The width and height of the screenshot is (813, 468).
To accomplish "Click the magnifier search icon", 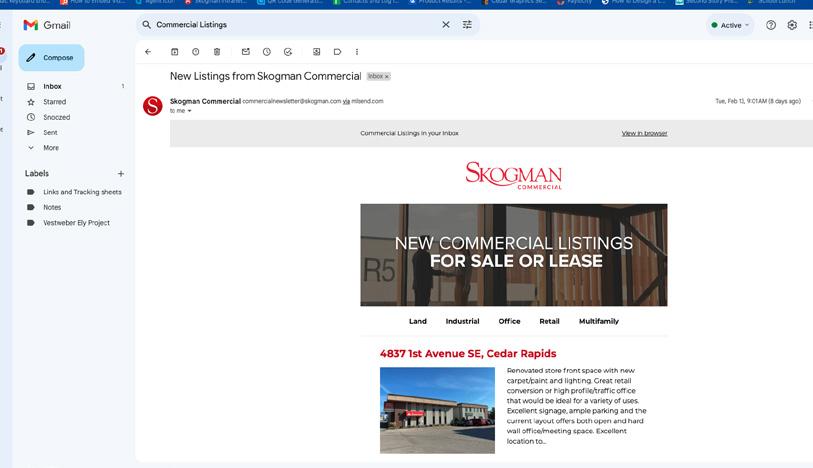I will [147, 24].
